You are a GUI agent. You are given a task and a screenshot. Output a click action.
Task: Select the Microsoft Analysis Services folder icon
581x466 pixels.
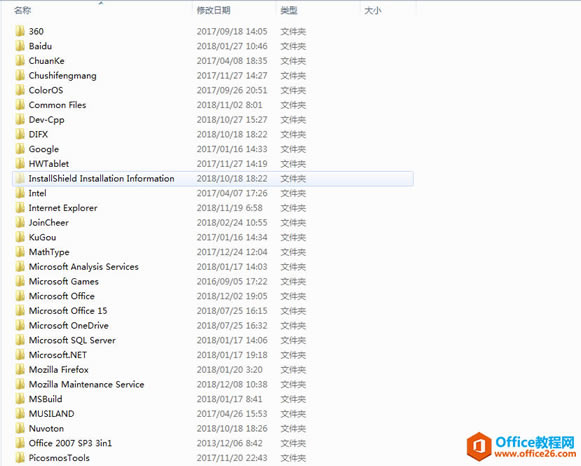20,267
